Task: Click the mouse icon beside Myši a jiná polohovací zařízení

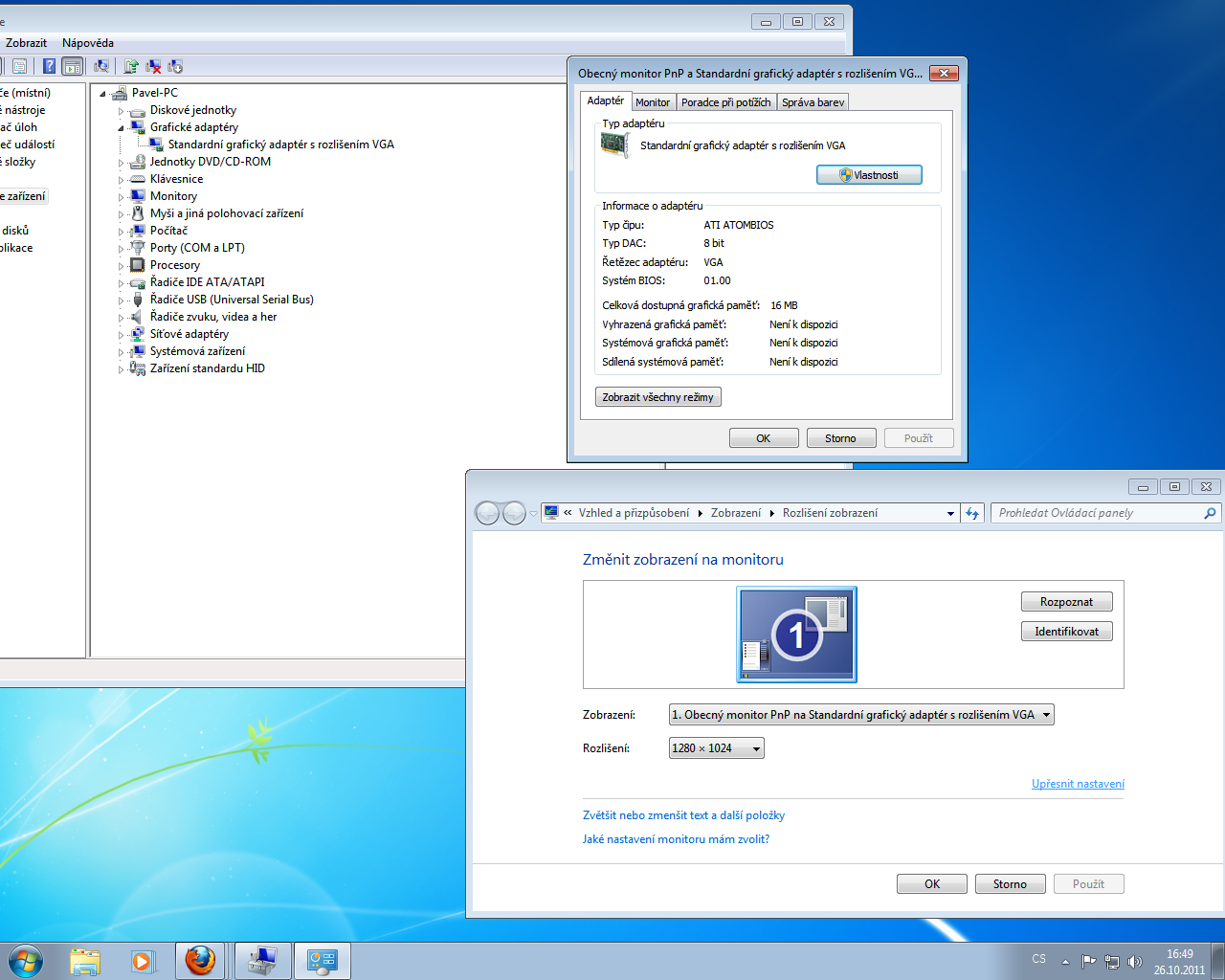Action: pos(138,213)
